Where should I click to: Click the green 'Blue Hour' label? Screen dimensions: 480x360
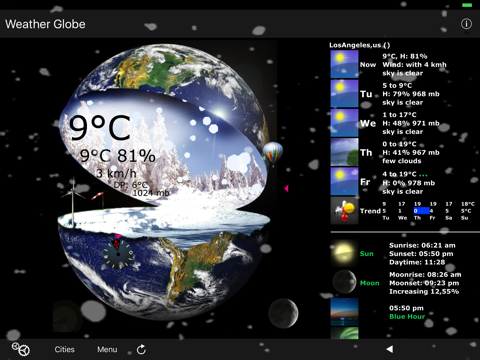coord(407,317)
